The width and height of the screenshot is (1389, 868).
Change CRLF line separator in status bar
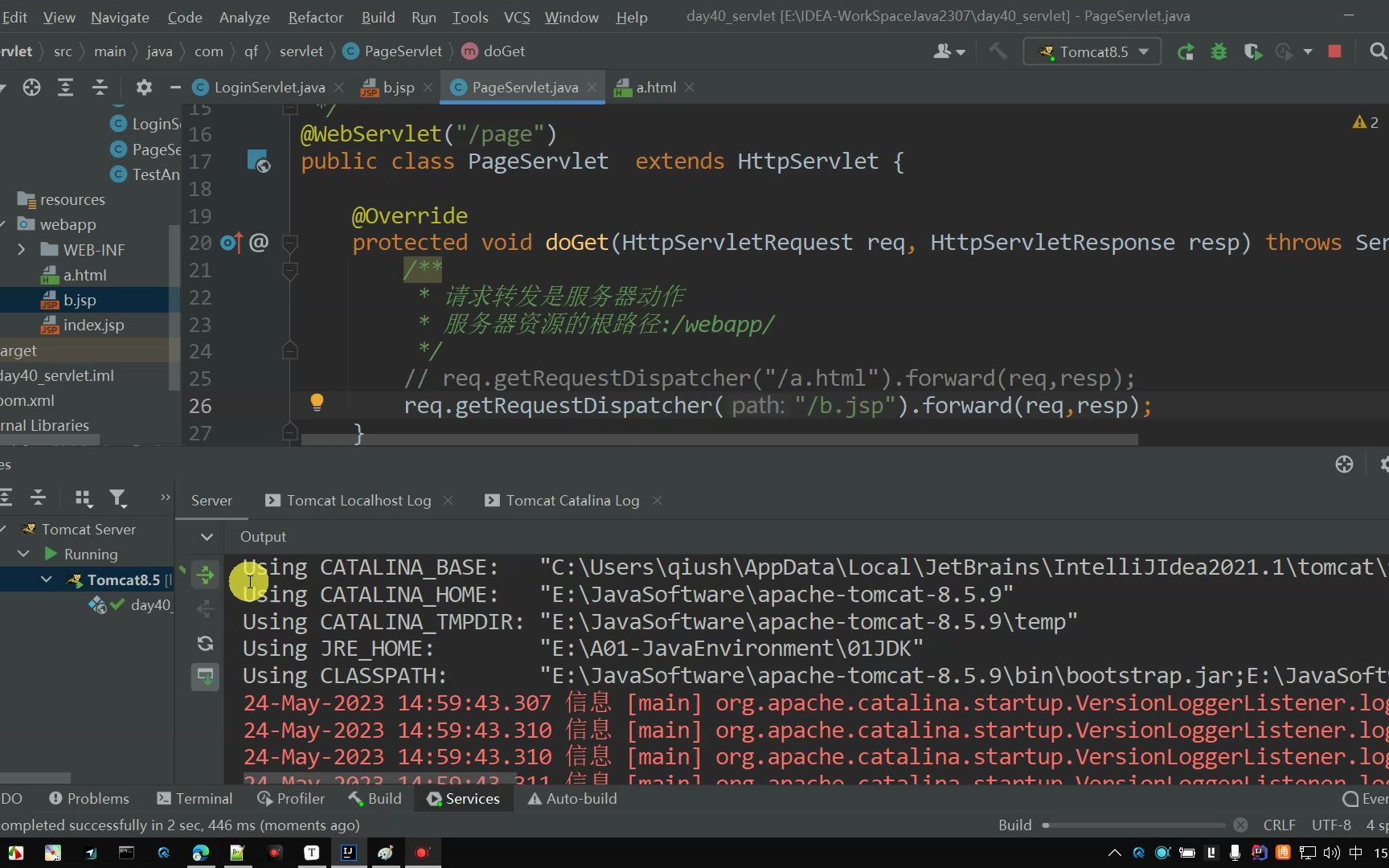pos(1279,825)
